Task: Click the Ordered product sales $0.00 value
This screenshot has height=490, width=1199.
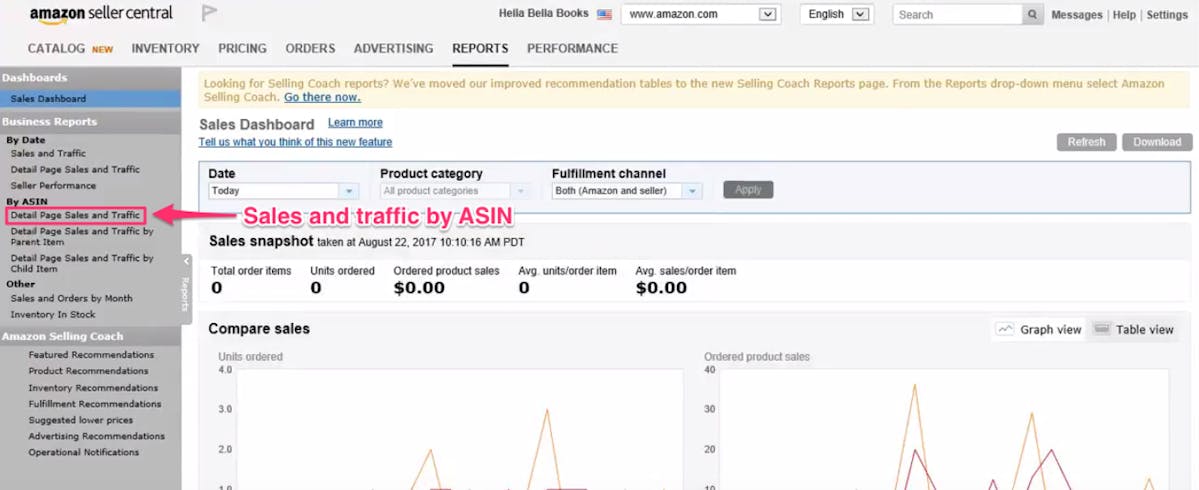Action: [x=419, y=288]
